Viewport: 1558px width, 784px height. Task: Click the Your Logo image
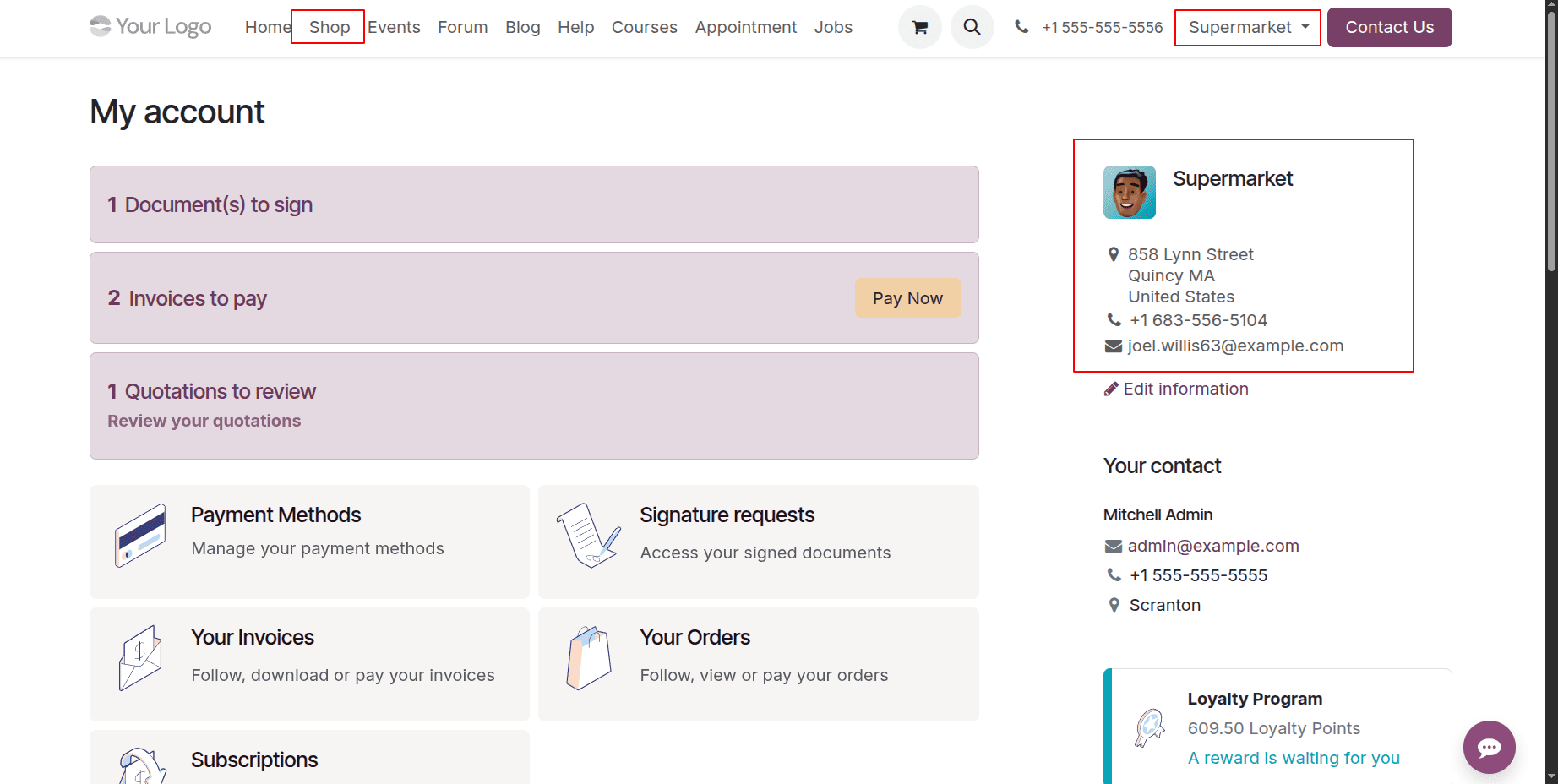pyautogui.click(x=150, y=27)
